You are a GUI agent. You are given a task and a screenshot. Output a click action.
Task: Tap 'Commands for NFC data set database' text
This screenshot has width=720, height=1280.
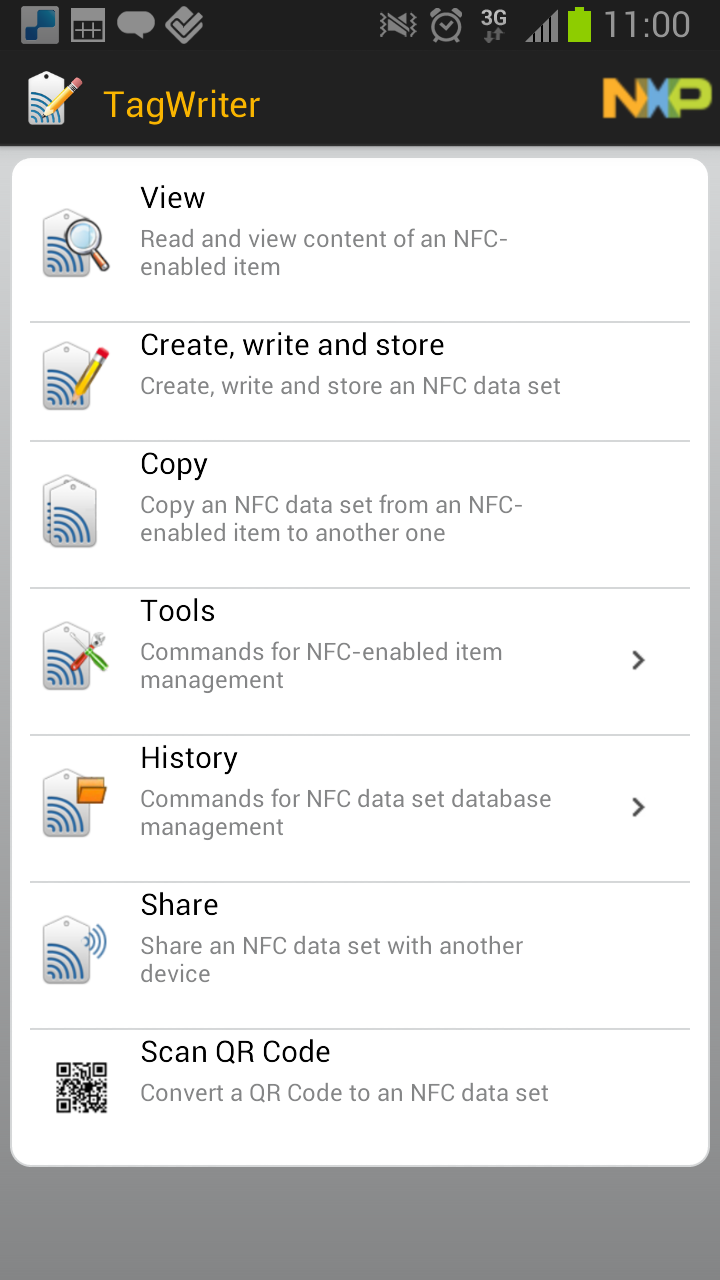(x=346, y=813)
